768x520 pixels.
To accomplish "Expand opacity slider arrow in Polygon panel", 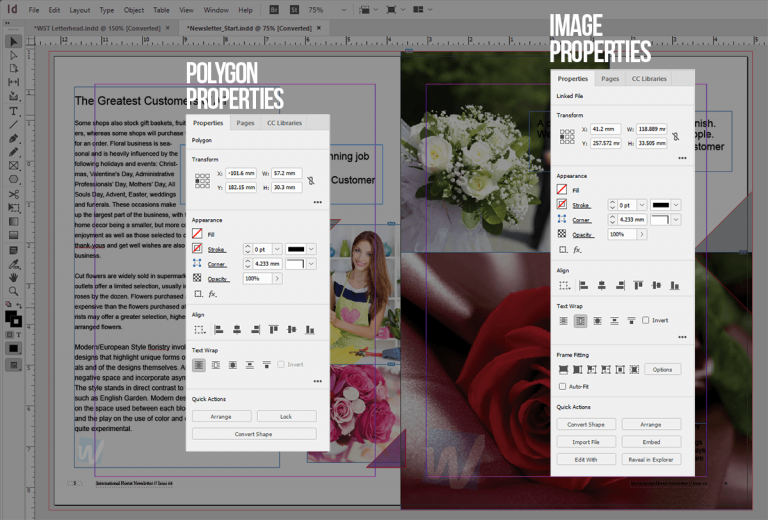I will click(x=277, y=279).
